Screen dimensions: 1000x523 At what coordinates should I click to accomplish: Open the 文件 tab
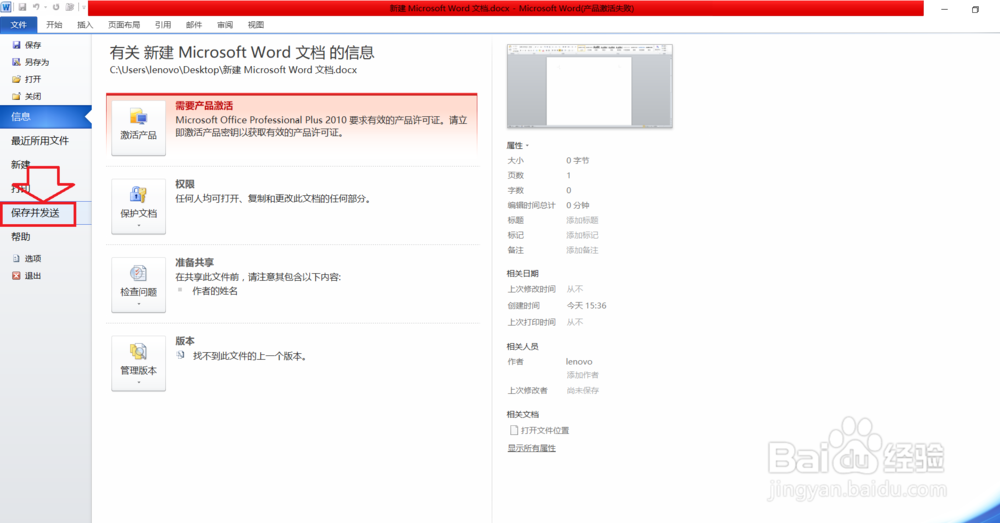coord(18,24)
